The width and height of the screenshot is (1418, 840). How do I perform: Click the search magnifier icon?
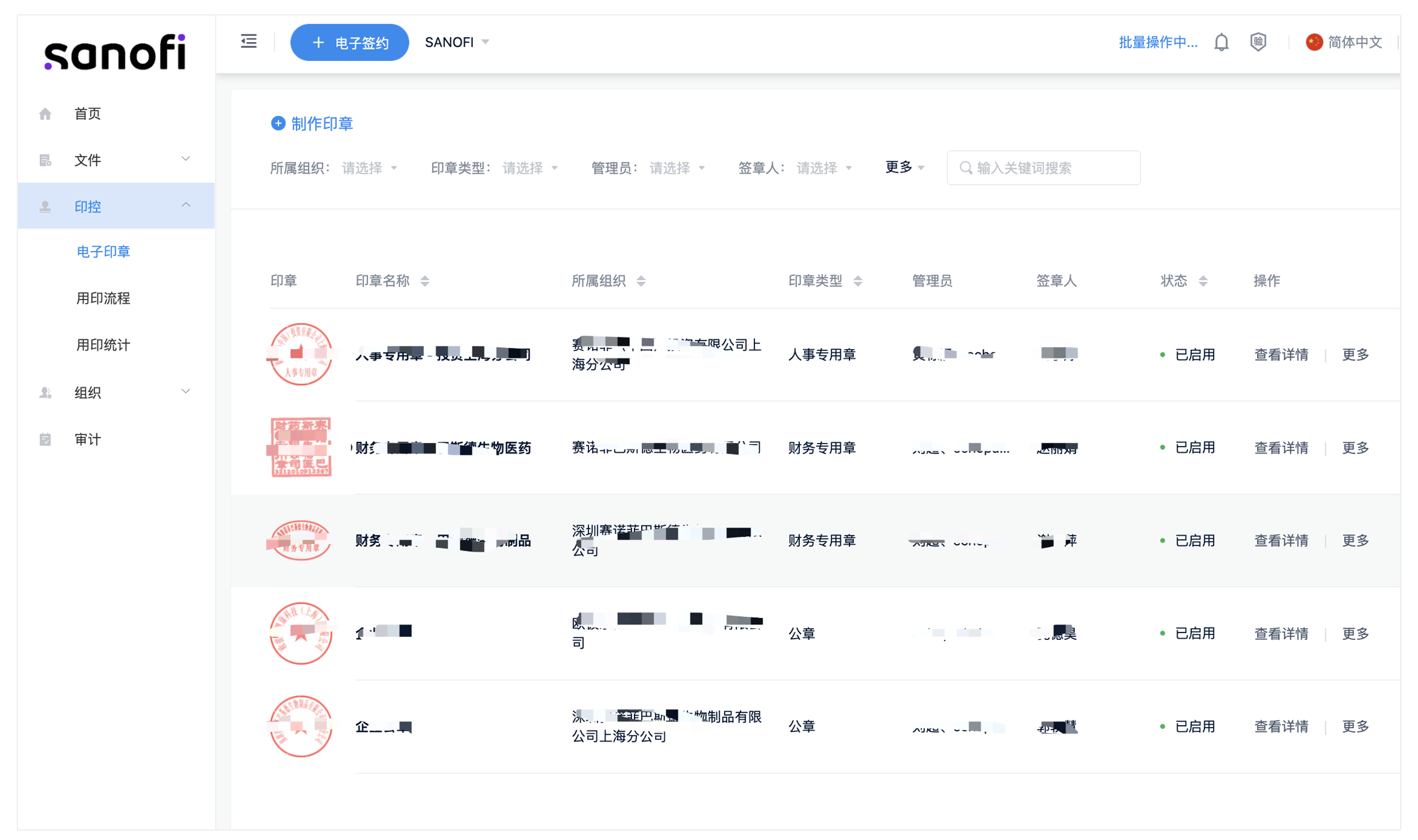coord(966,168)
